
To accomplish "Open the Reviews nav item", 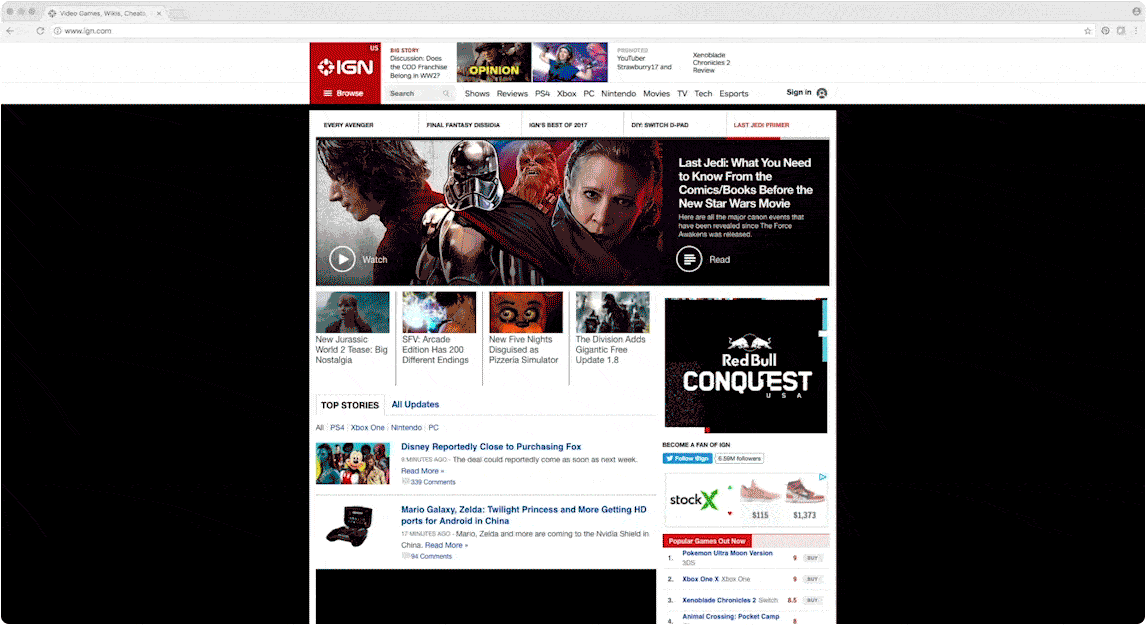I will (x=512, y=94).
